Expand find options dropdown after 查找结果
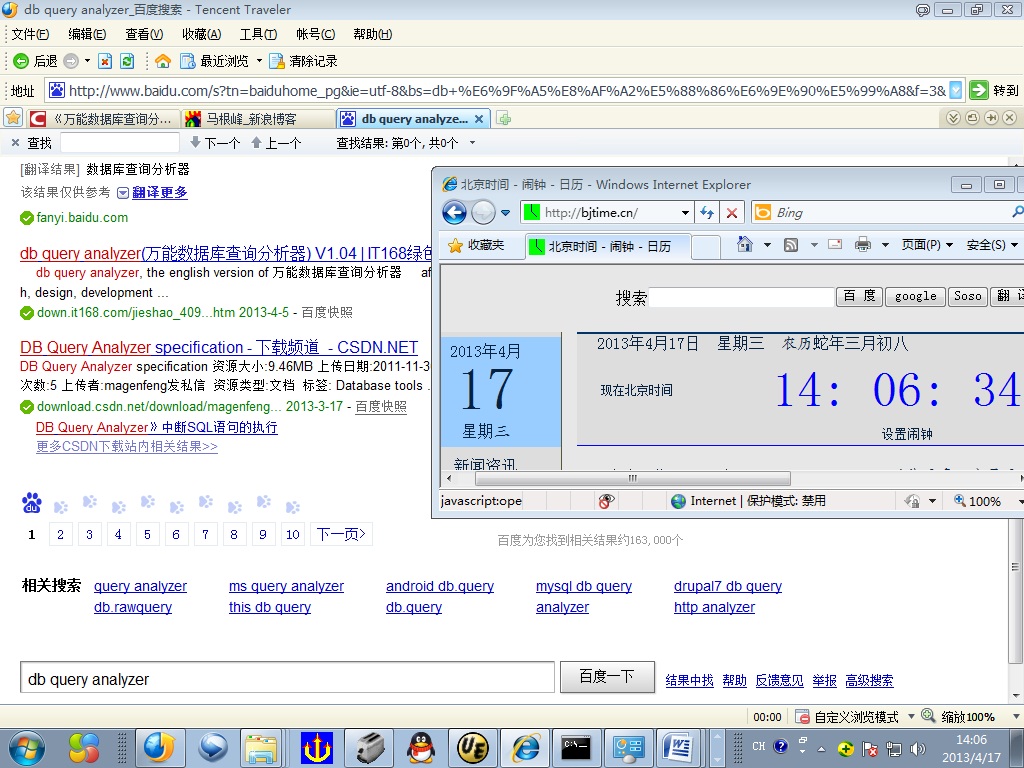 point(472,143)
